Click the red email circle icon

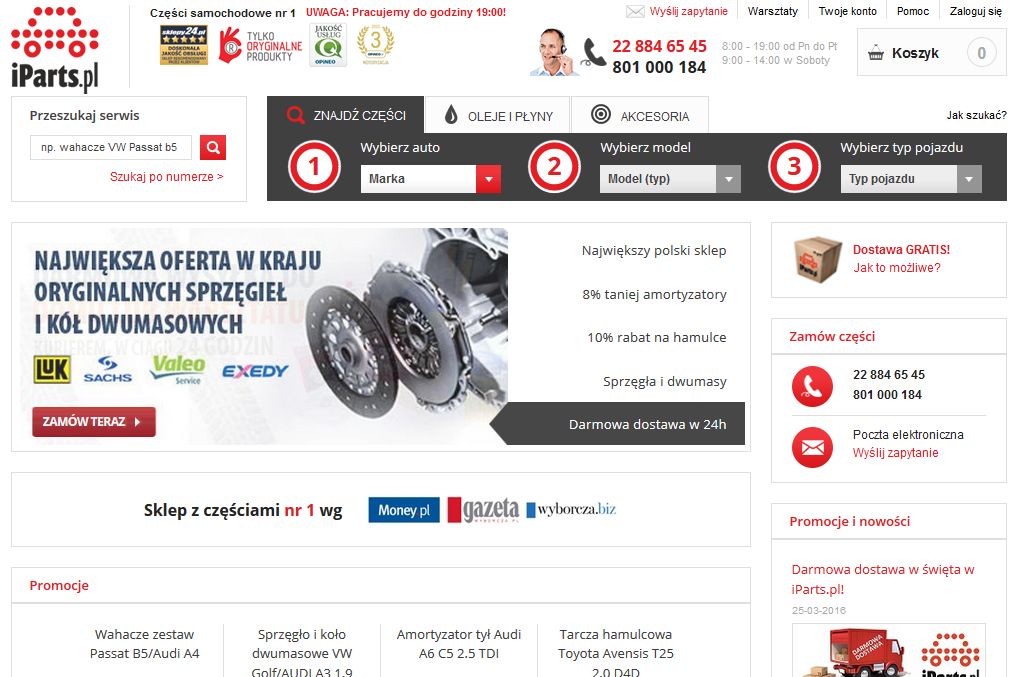tap(812, 447)
